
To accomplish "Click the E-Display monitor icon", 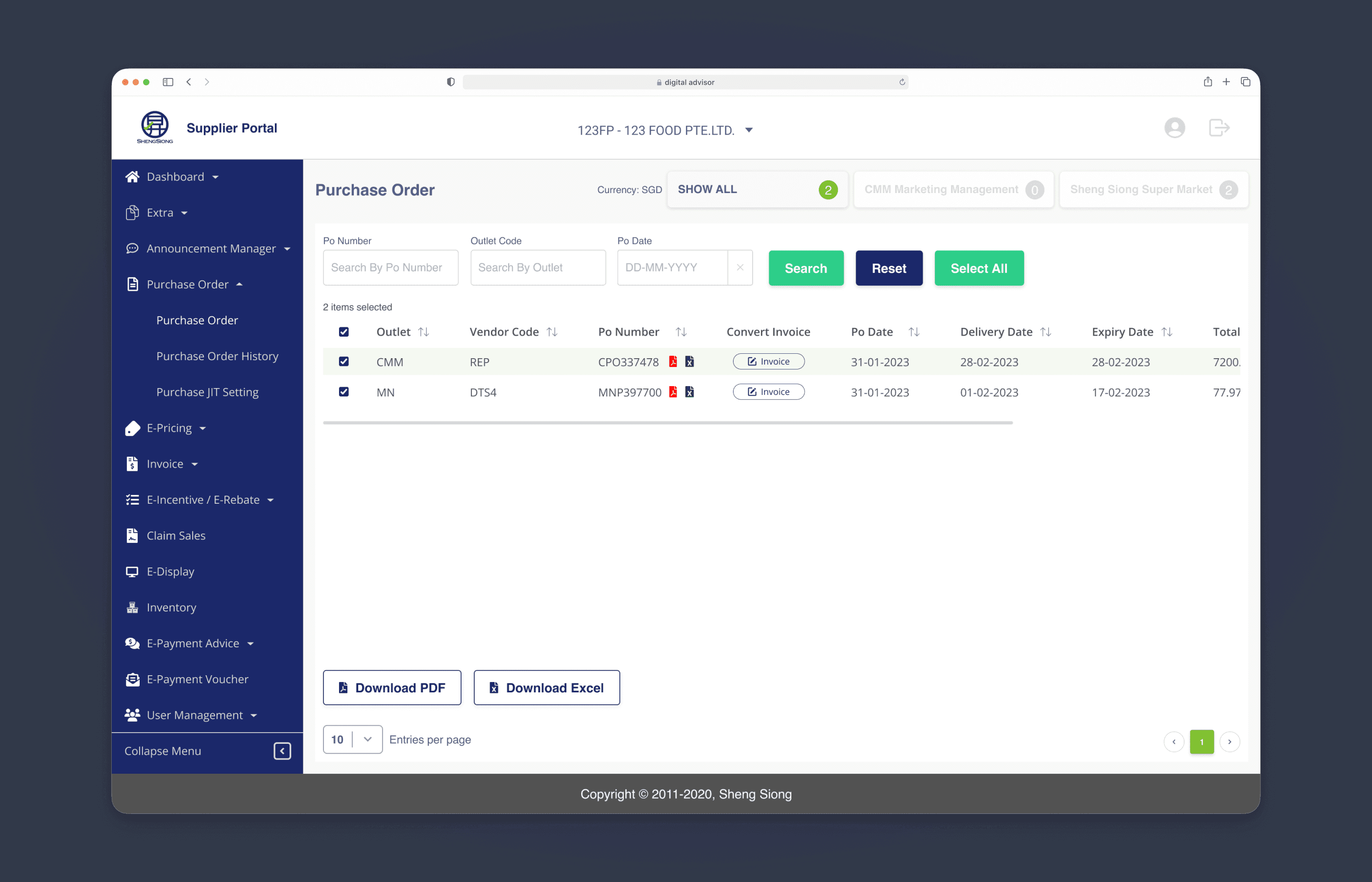I will coord(132,571).
